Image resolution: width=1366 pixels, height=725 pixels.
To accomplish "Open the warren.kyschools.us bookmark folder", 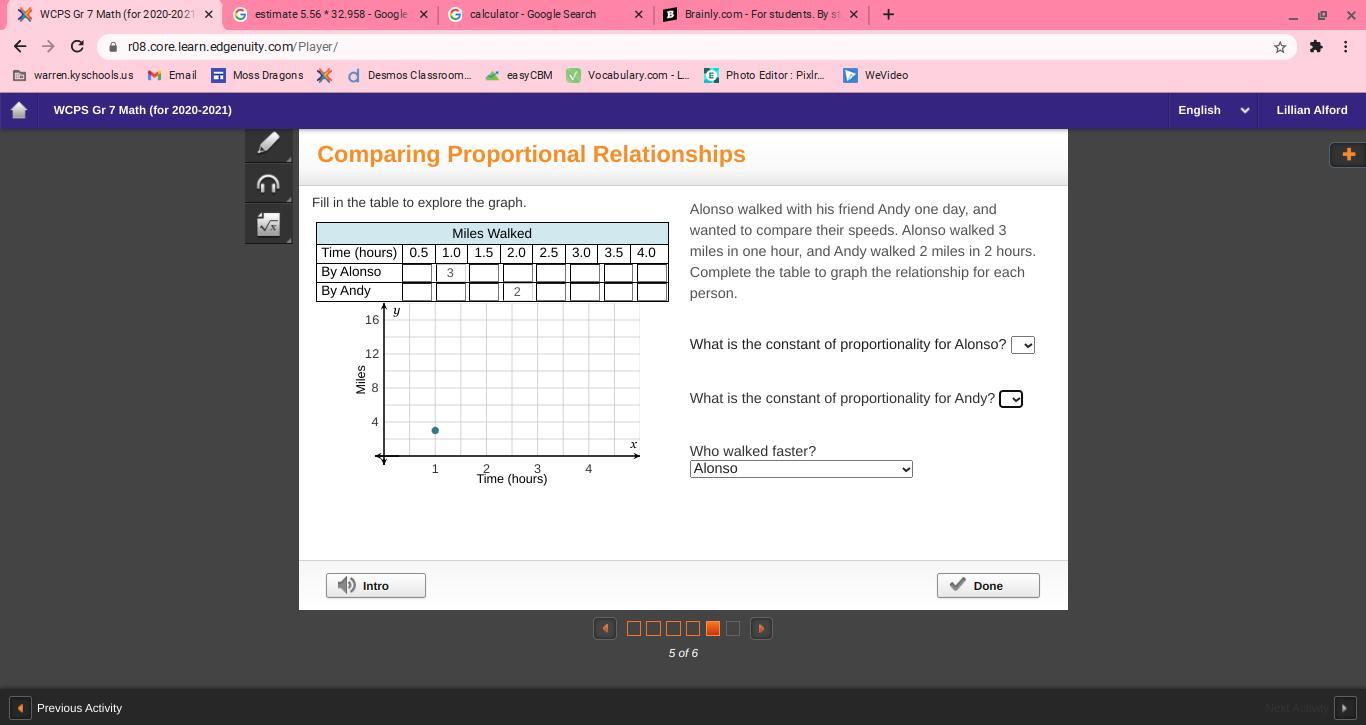I will point(73,75).
